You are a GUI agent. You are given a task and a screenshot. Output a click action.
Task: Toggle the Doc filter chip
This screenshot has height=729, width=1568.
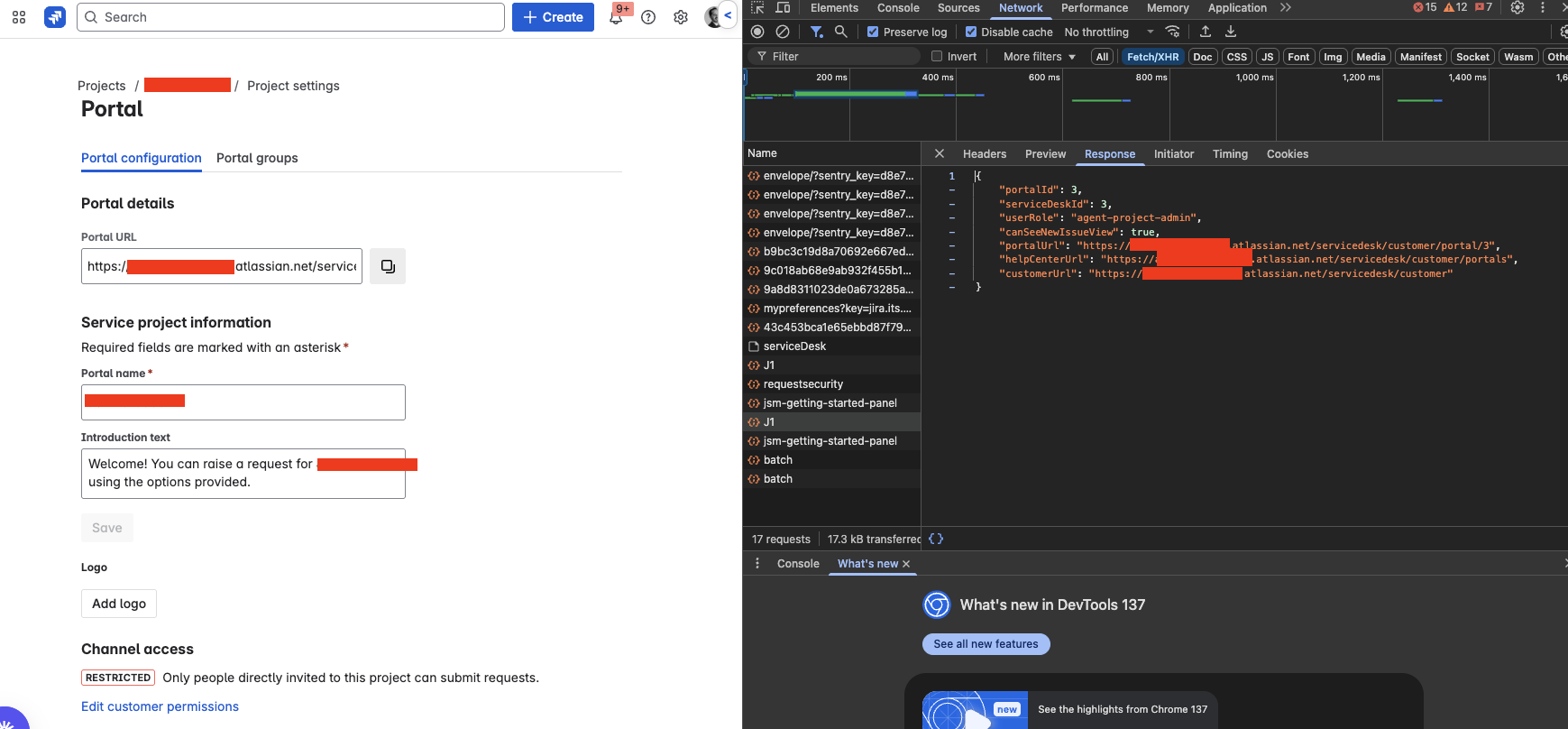coord(1203,57)
